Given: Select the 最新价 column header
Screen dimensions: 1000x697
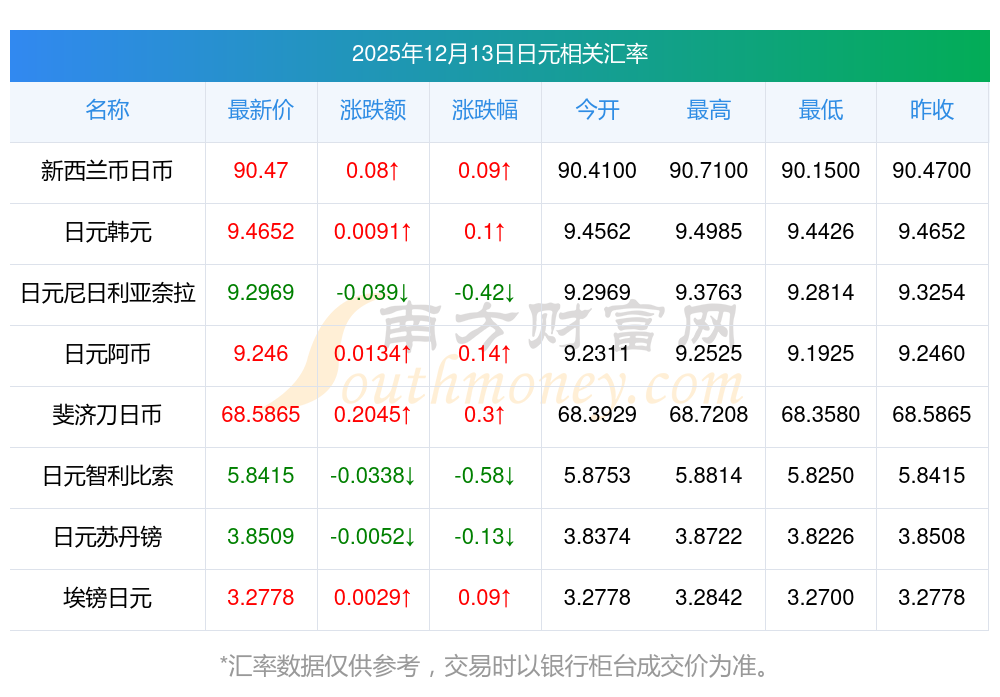Looking at the screenshot, I should [x=261, y=110].
